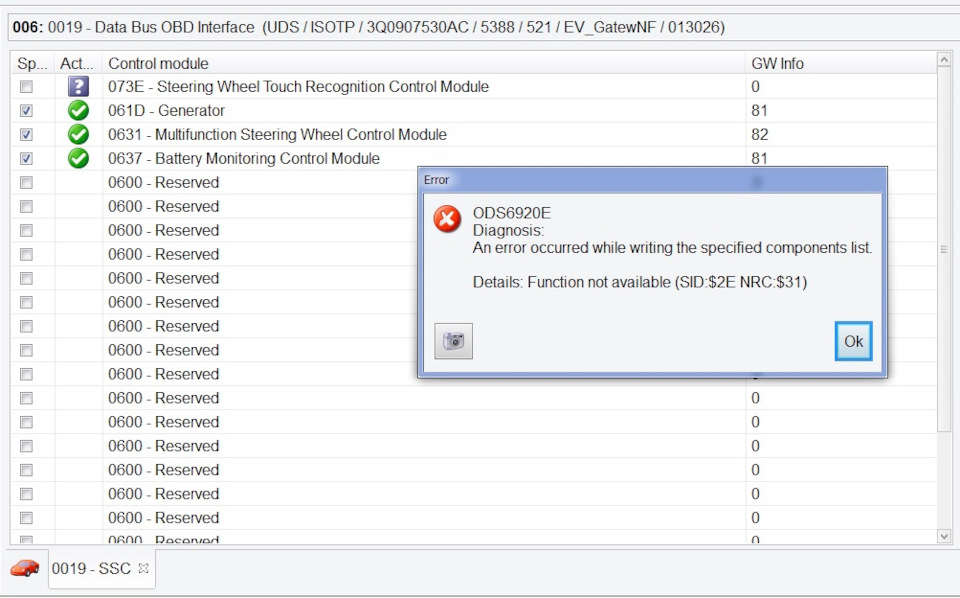Click GW Info value 82 for module 0631
The width and height of the screenshot is (960, 598).
coord(759,134)
